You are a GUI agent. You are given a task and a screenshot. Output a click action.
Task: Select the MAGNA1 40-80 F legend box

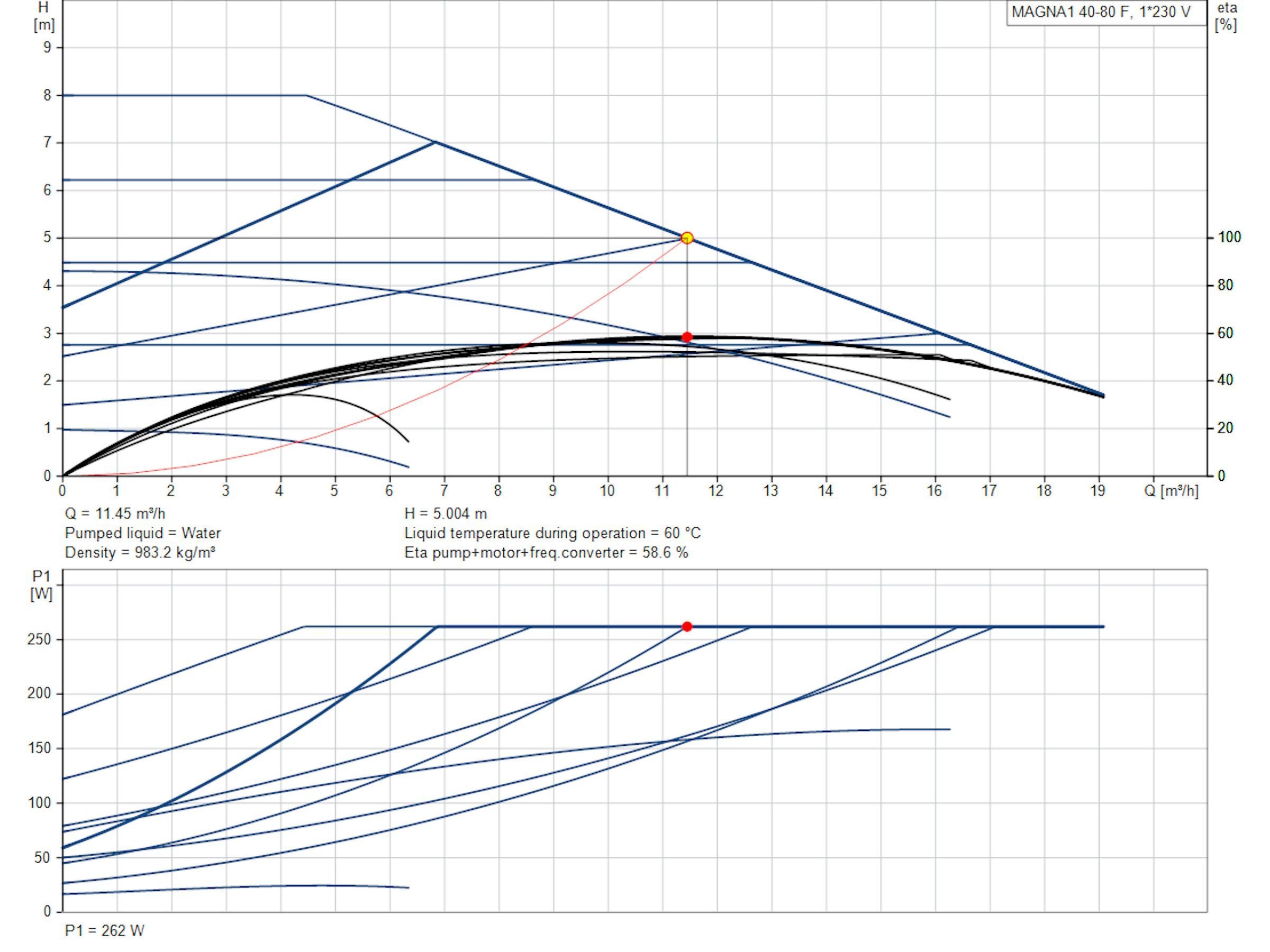tap(1106, 12)
